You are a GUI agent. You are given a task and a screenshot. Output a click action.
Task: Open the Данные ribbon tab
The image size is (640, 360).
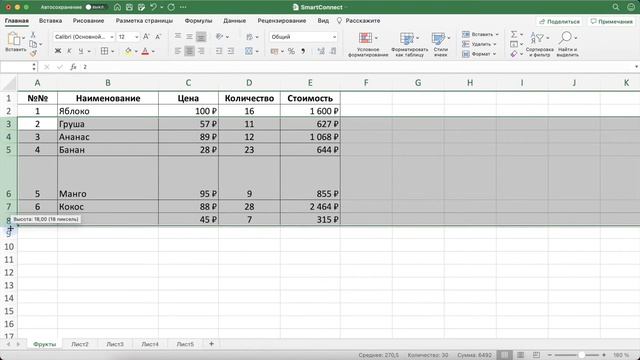pyautogui.click(x=235, y=20)
